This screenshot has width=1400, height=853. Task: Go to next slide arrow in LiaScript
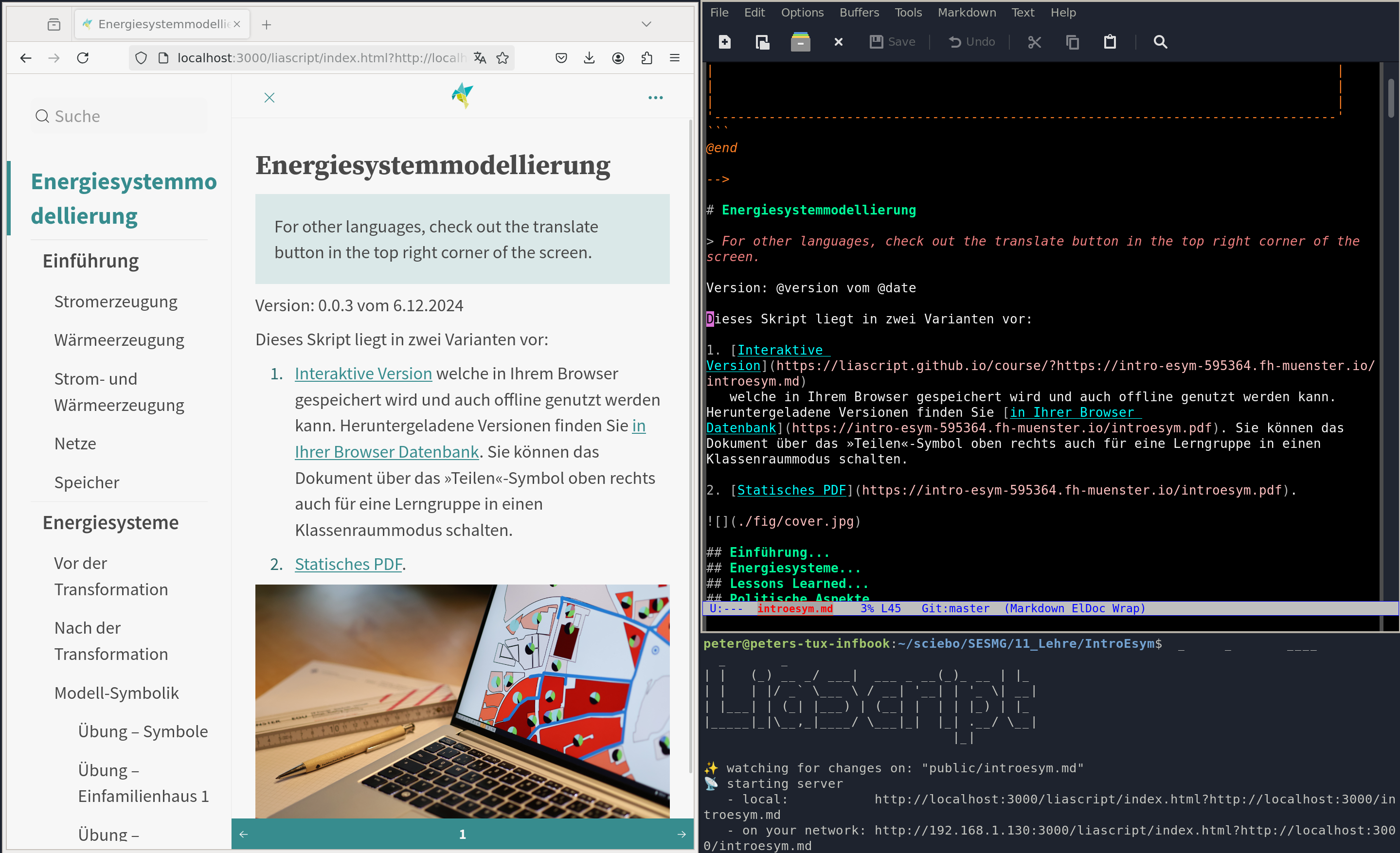coord(682,834)
